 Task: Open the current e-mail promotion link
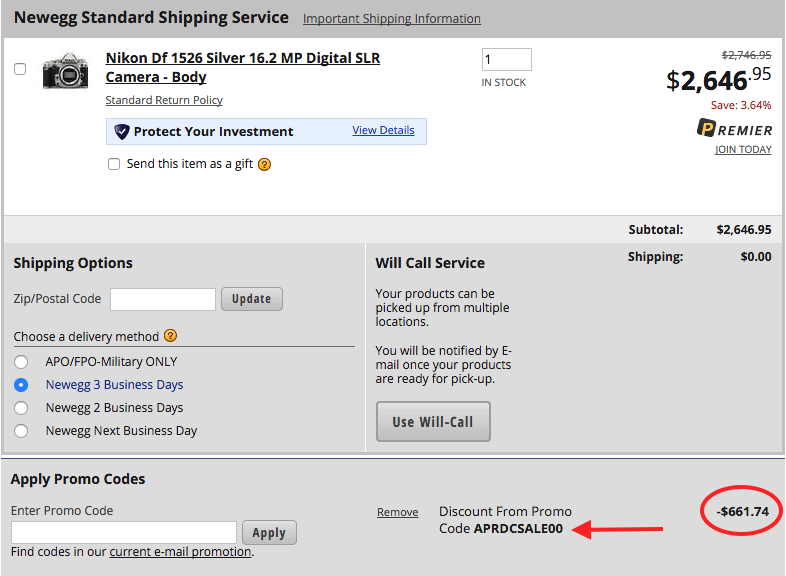(180, 551)
